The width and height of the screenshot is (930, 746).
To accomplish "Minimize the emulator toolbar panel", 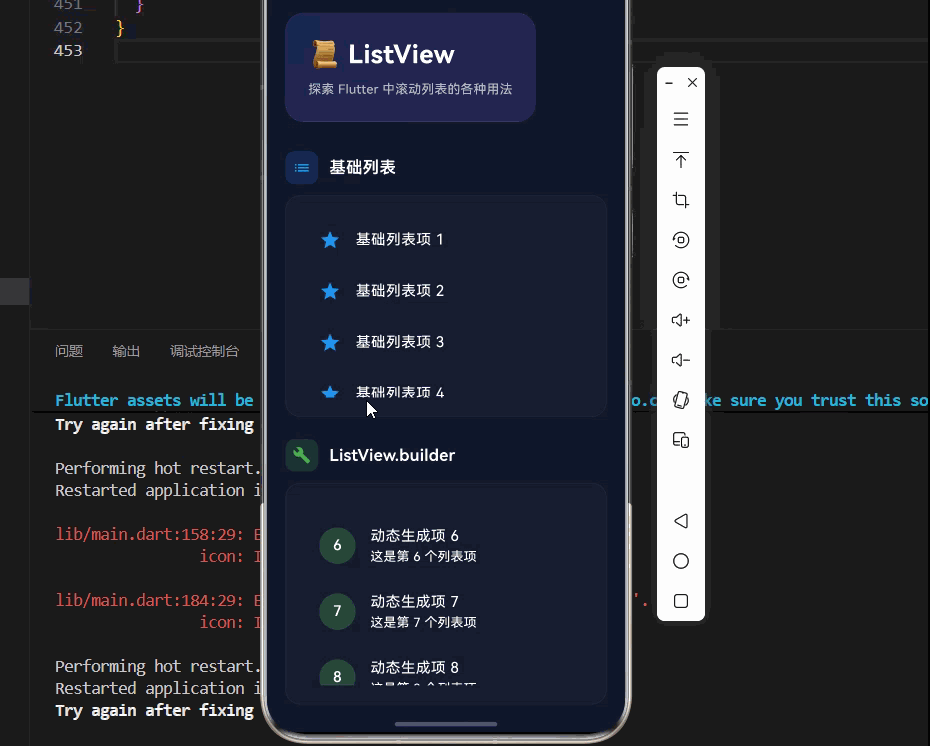I will point(669,83).
